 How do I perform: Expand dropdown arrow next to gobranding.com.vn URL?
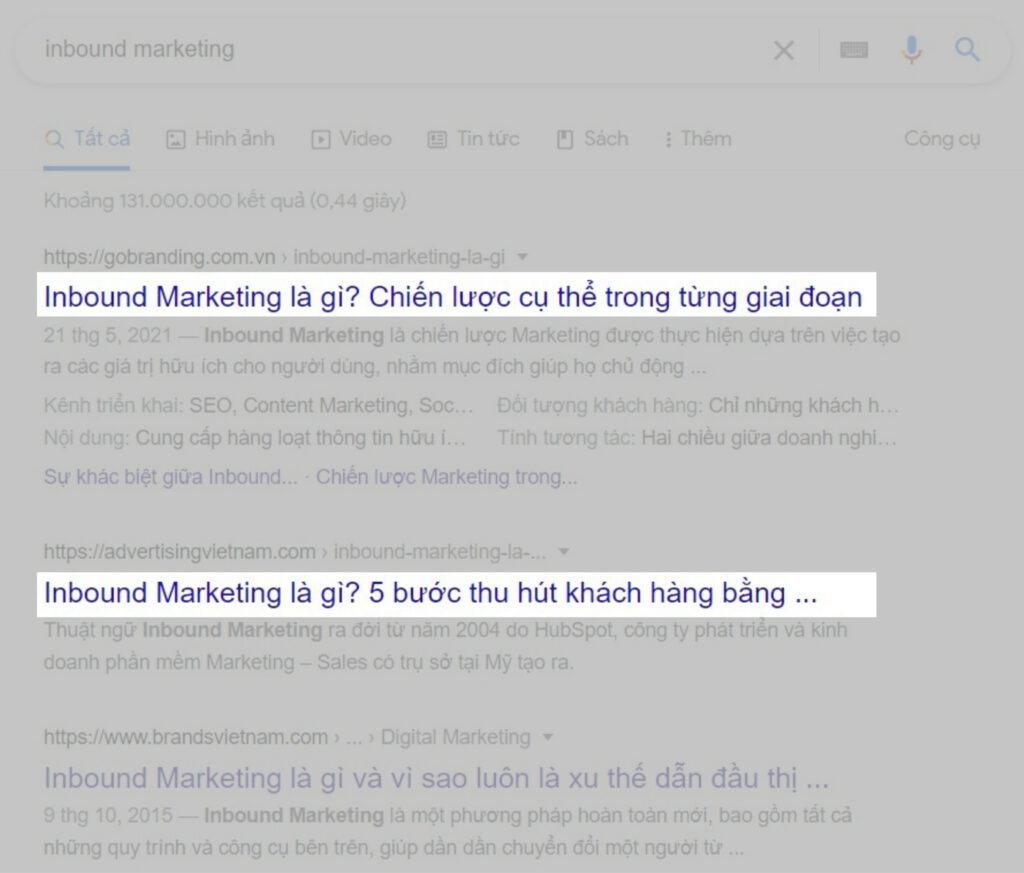pos(522,258)
